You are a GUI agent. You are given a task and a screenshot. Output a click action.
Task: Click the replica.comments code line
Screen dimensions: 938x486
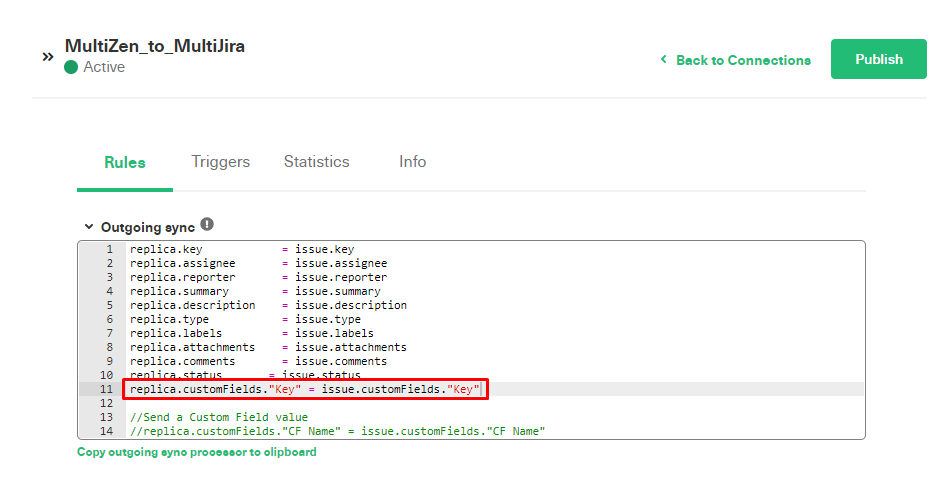click(258, 362)
